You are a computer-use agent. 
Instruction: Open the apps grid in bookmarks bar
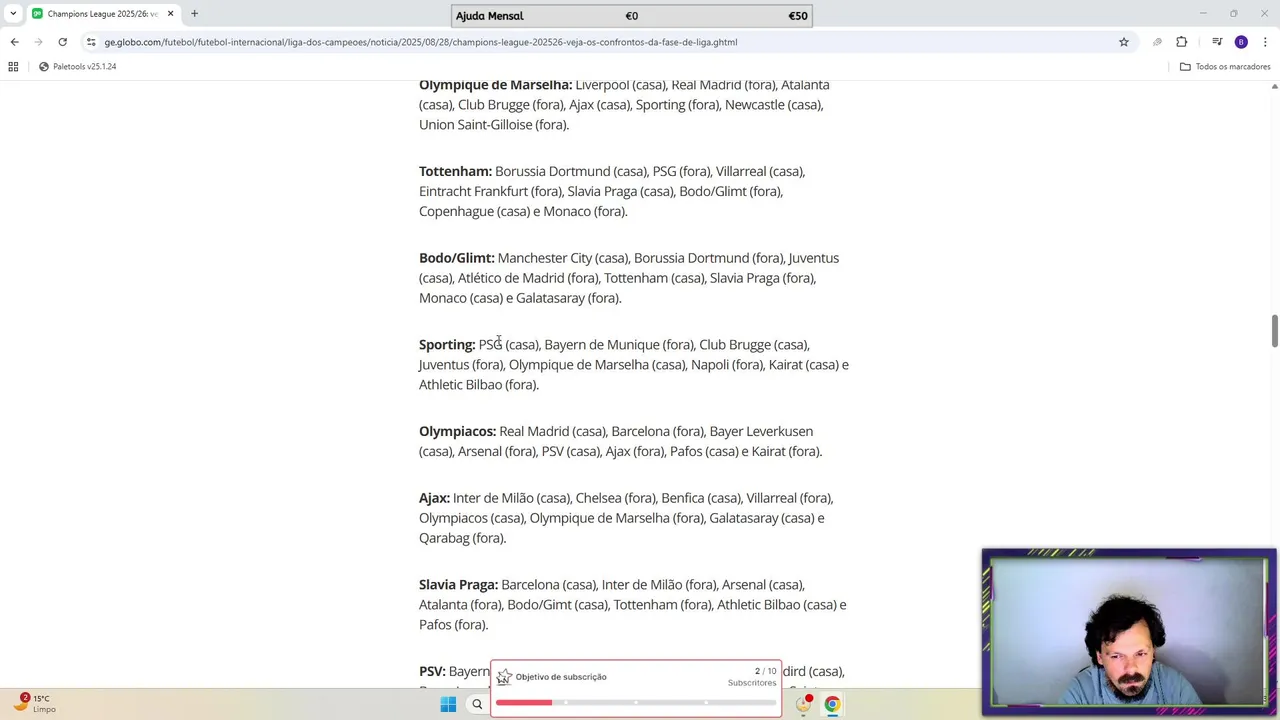tap(13, 67)
